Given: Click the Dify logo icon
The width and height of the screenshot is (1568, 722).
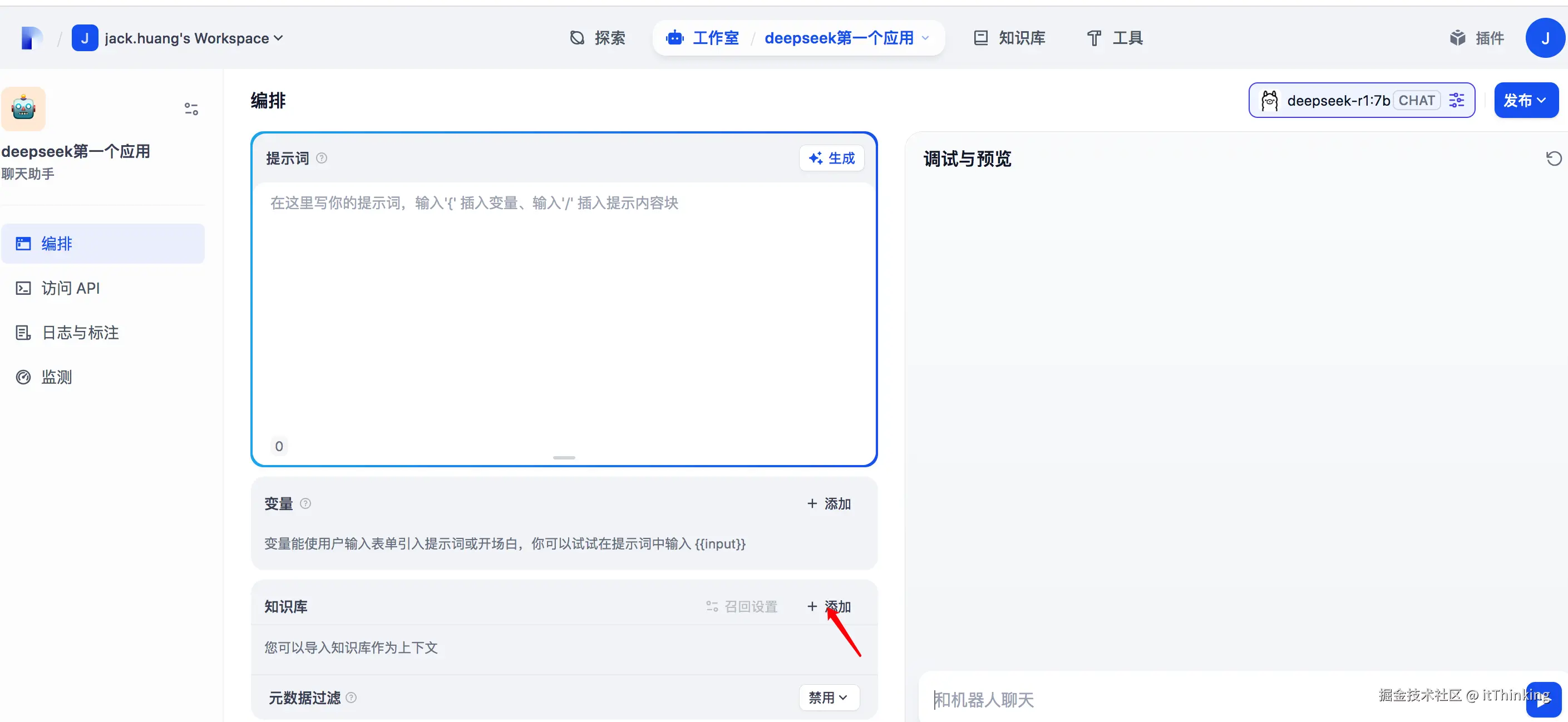Looking at the screenshot, I should click(31, 38).
